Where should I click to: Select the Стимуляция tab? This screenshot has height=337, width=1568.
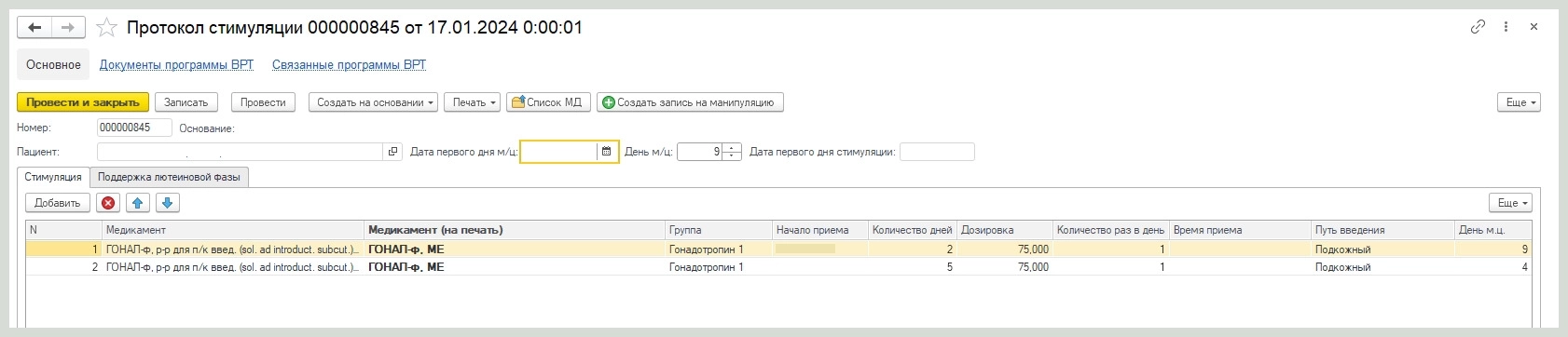53,177
